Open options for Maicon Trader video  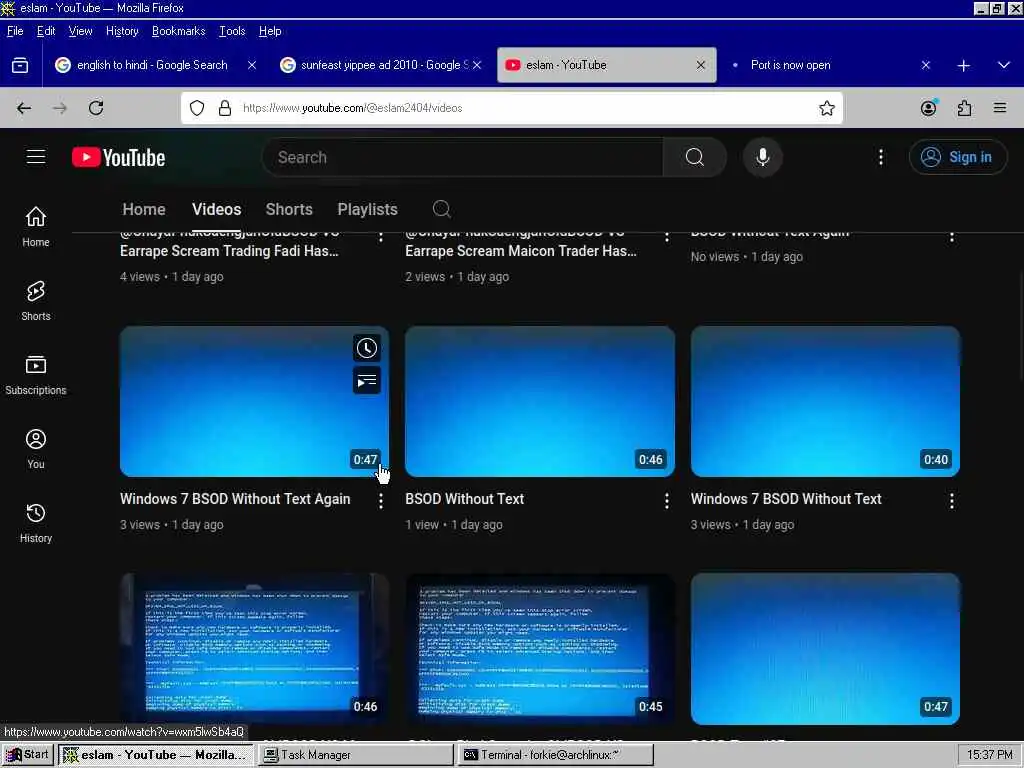pyautogui.click(x=666, y=236)
